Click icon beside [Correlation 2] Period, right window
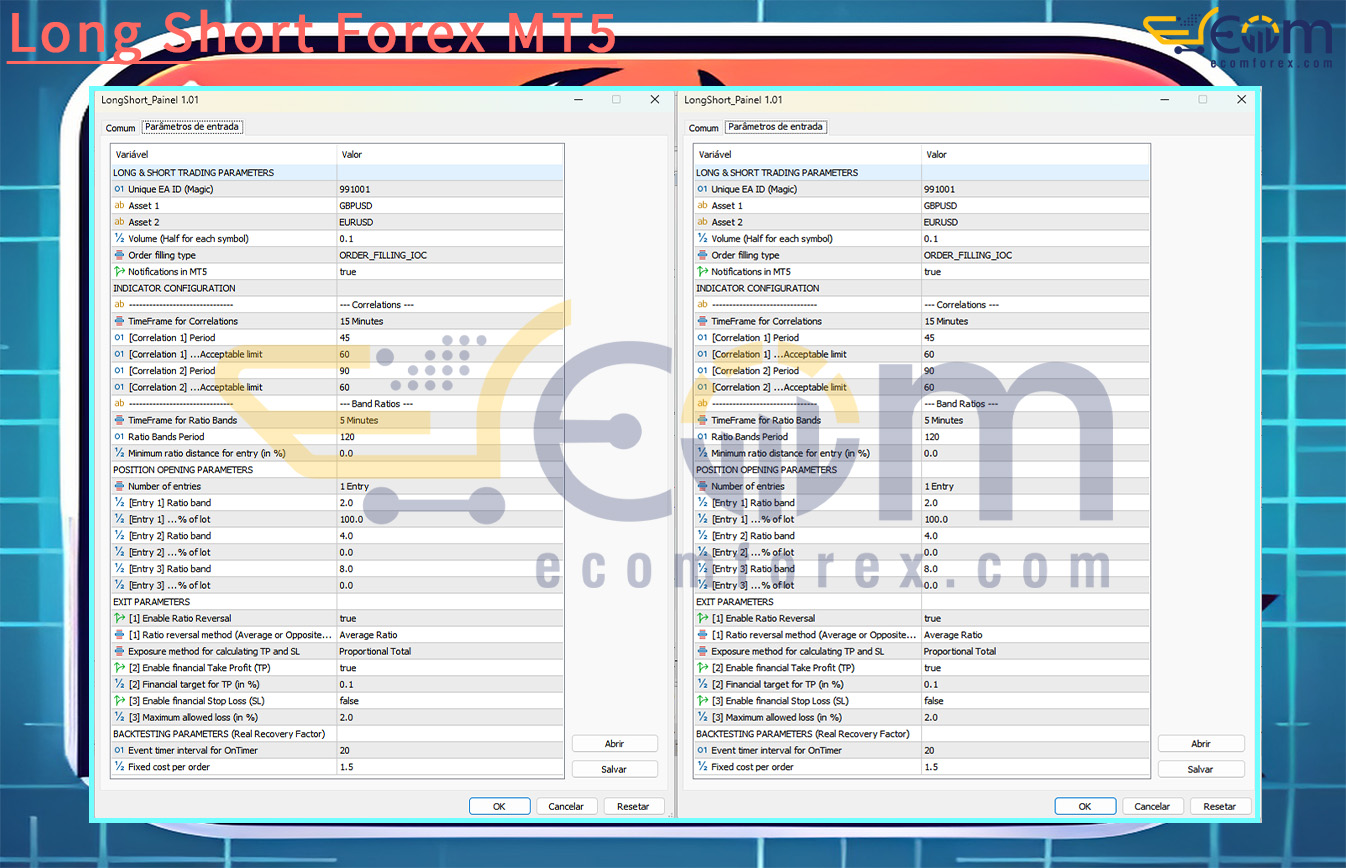Screen dimensions: 1346x868 point(702,371)
